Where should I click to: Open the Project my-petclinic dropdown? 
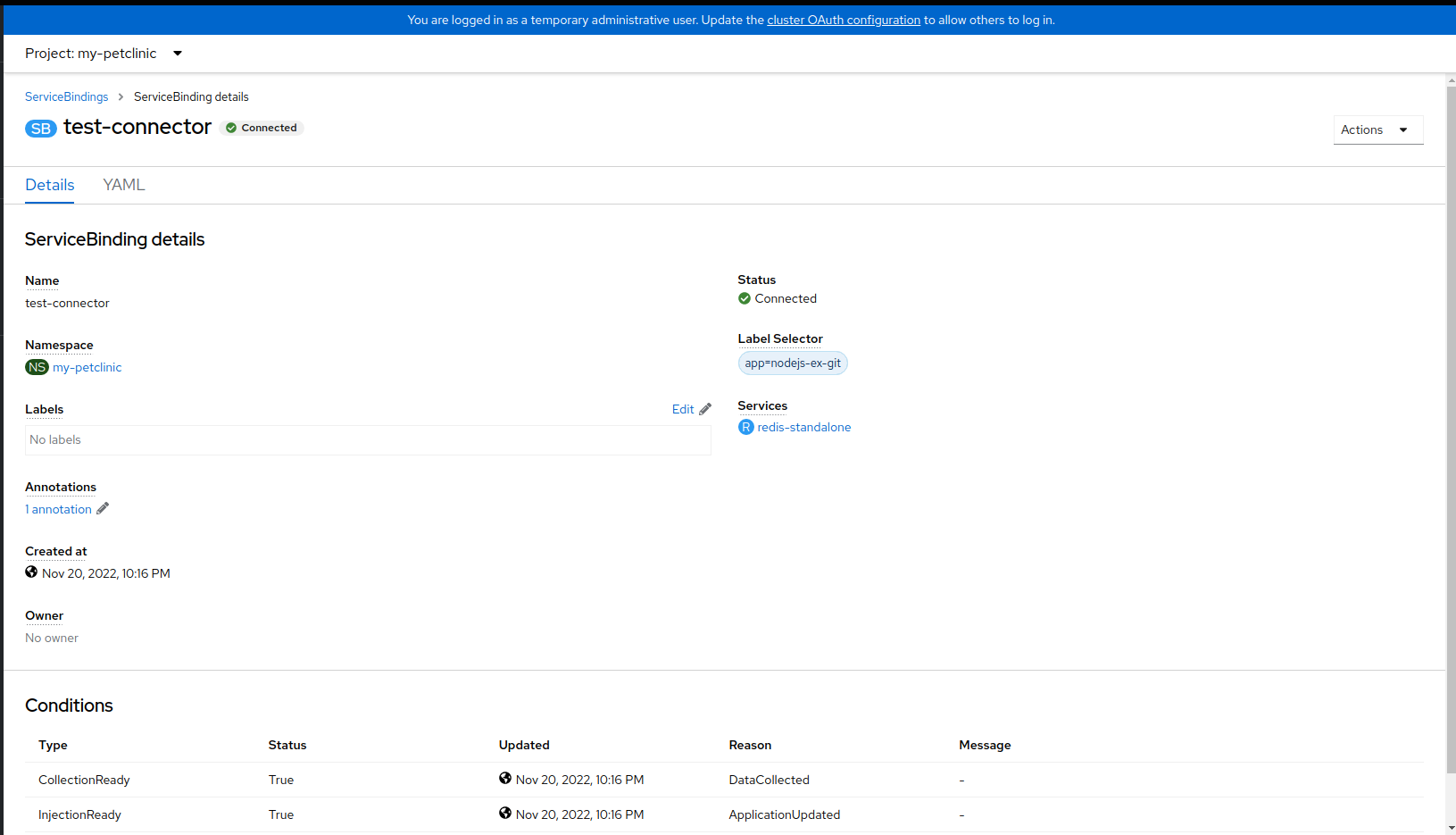pyautogui.click(x=104, y=54)
